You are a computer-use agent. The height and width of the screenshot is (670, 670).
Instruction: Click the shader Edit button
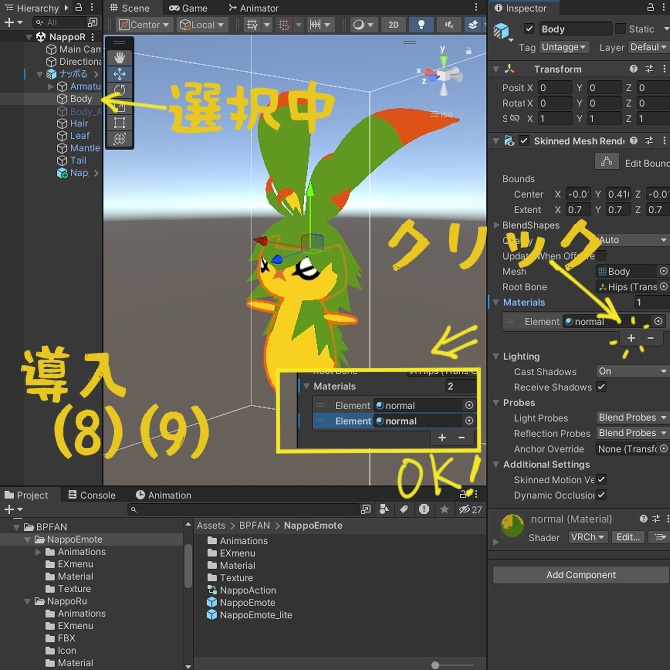(628, 537)
